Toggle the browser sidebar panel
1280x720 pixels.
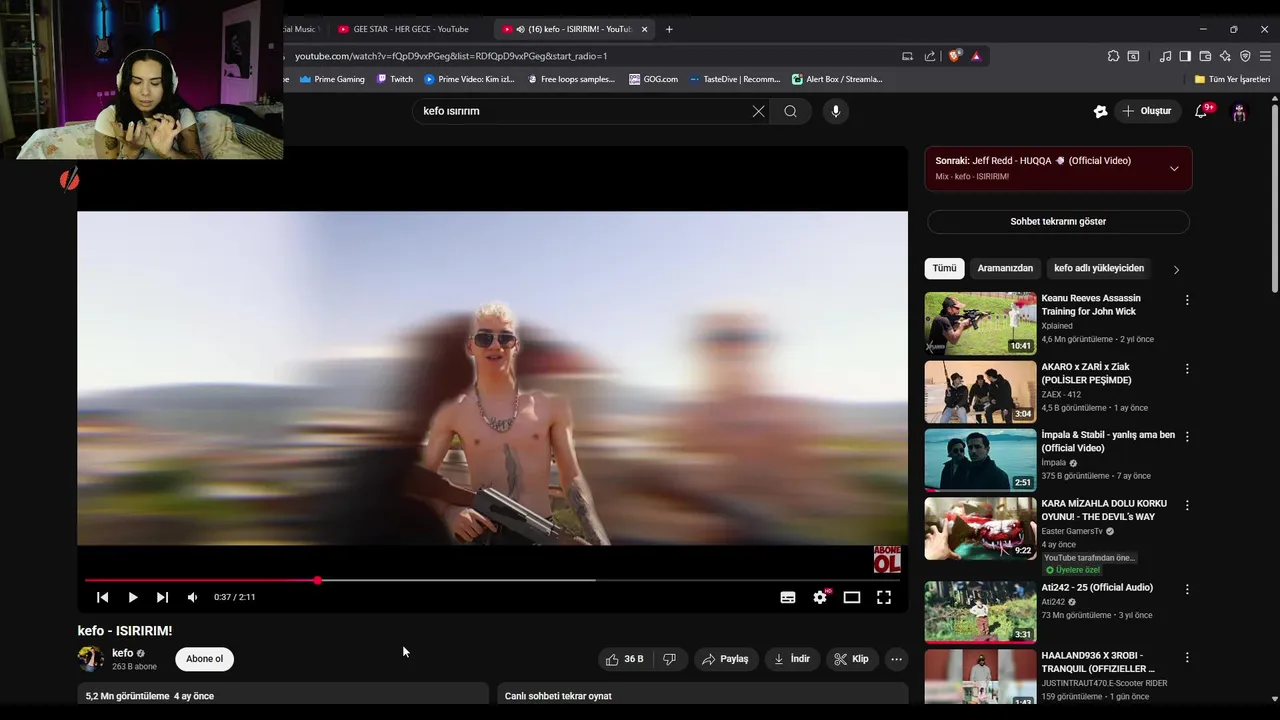(1185, 56)
